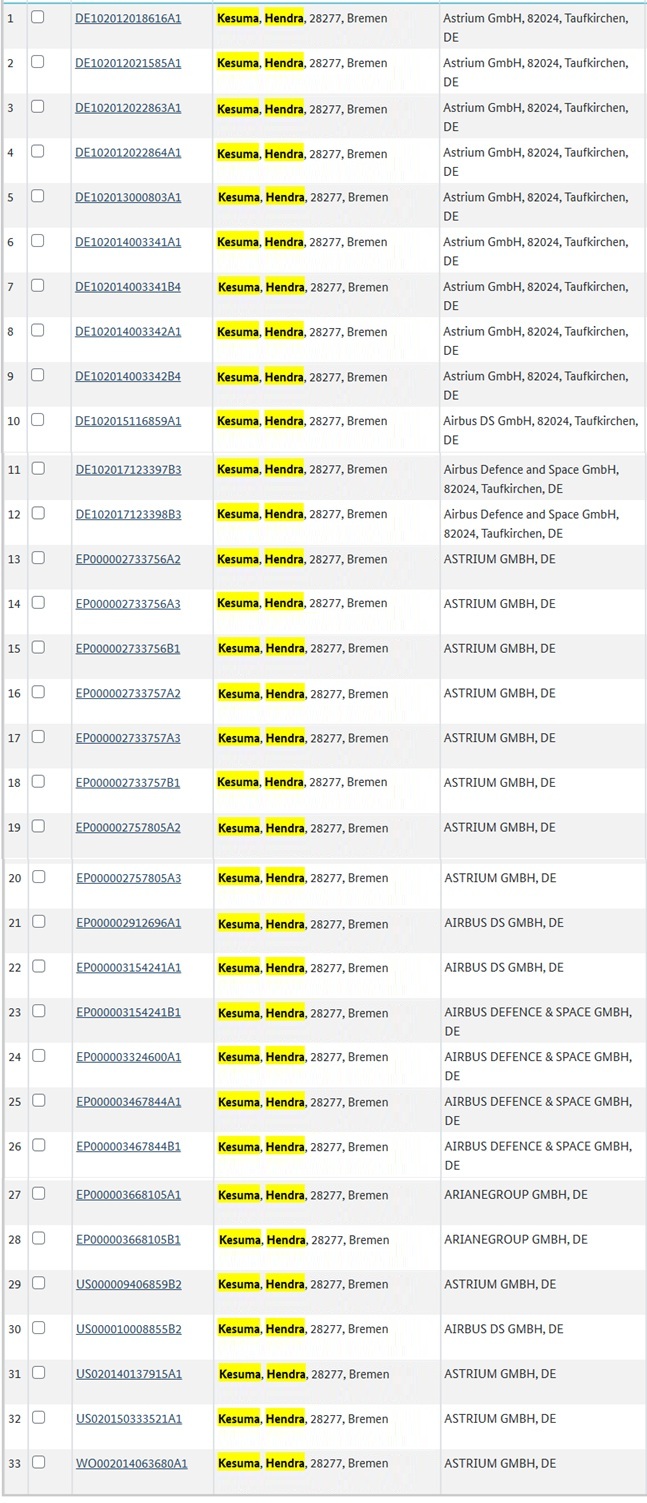
Task: Open the EP000003324600A1 record
Action: pos(129,1057)
